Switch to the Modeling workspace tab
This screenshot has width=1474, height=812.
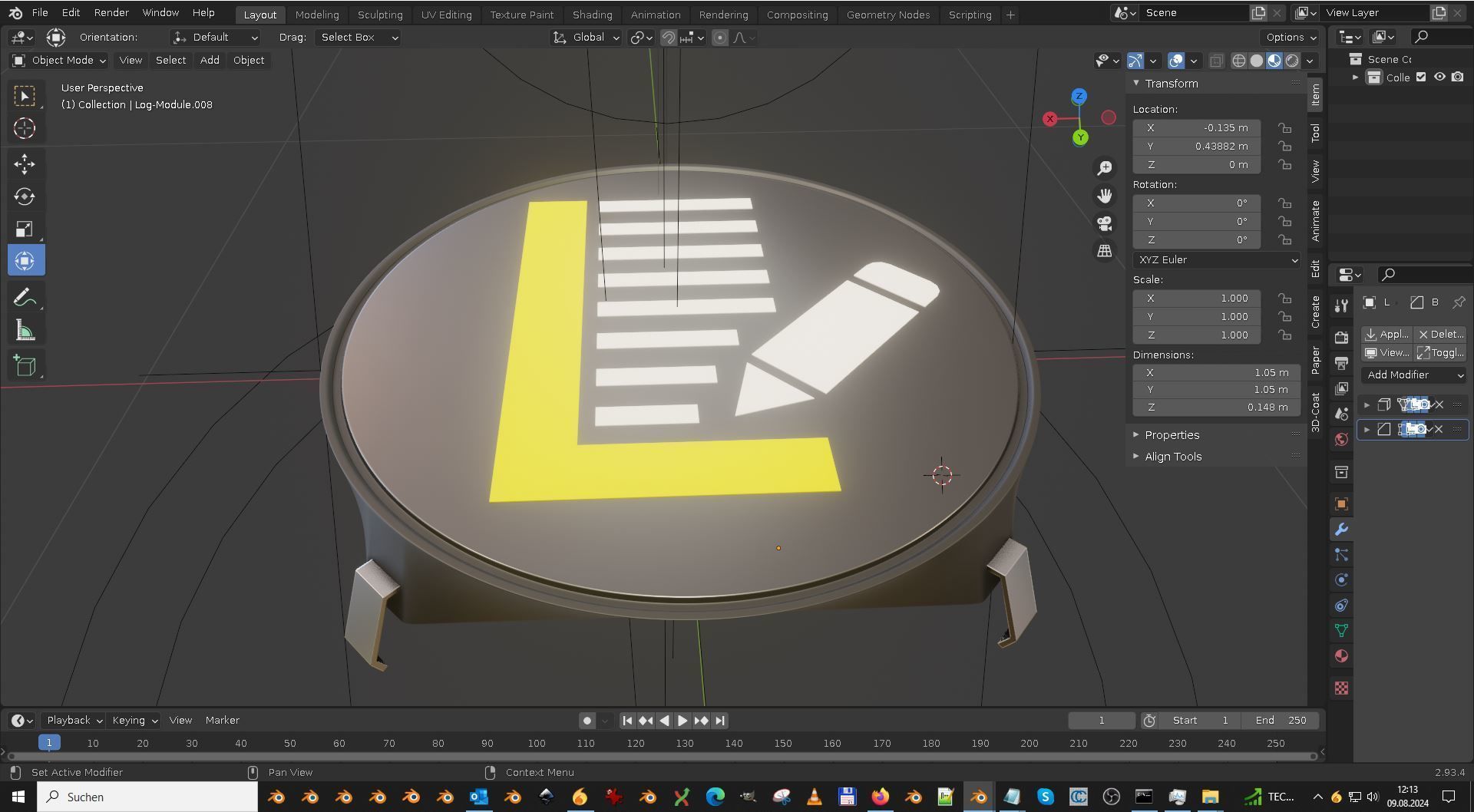317,15
